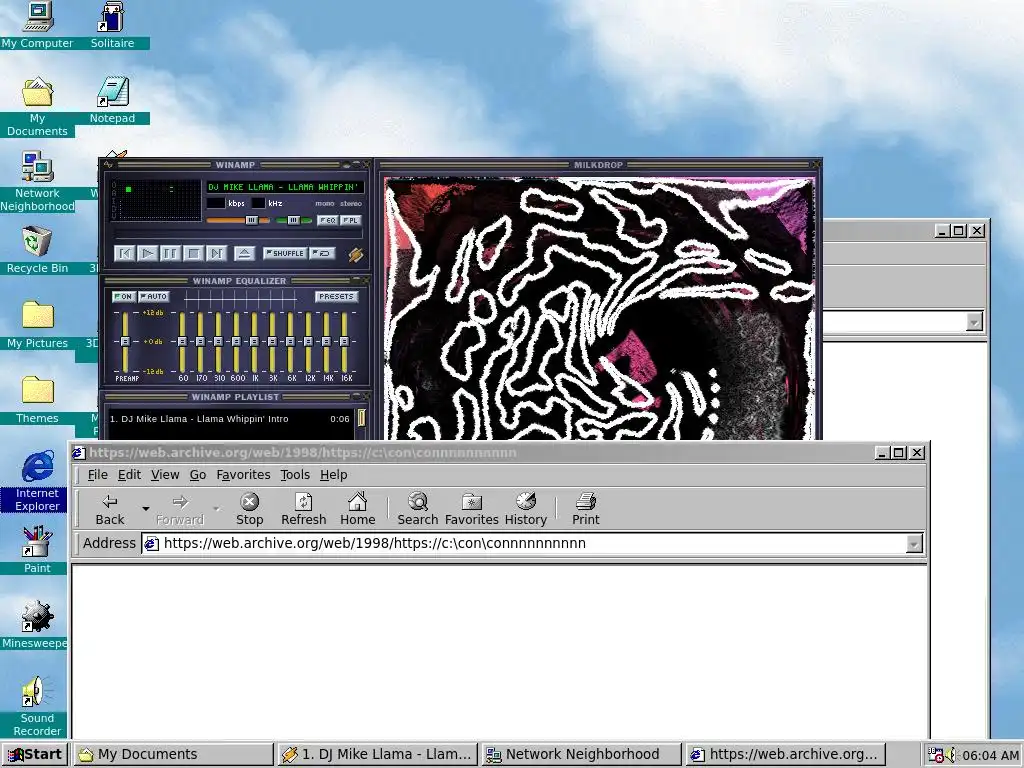
Task: Print the page via toolbar
Action: click(x=586, y=509)
